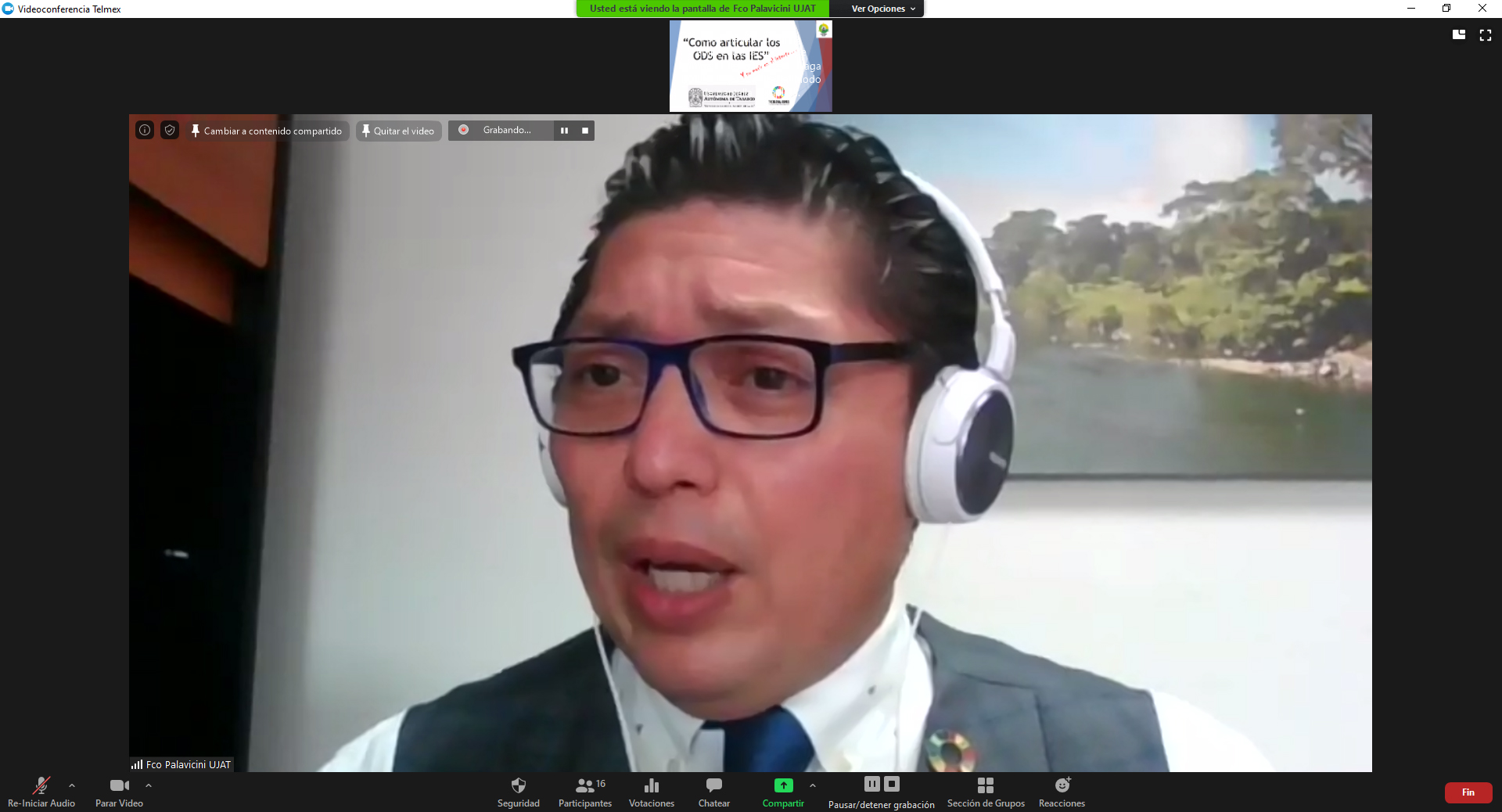Pause the recording in Grabando bar

pos(564,131)
